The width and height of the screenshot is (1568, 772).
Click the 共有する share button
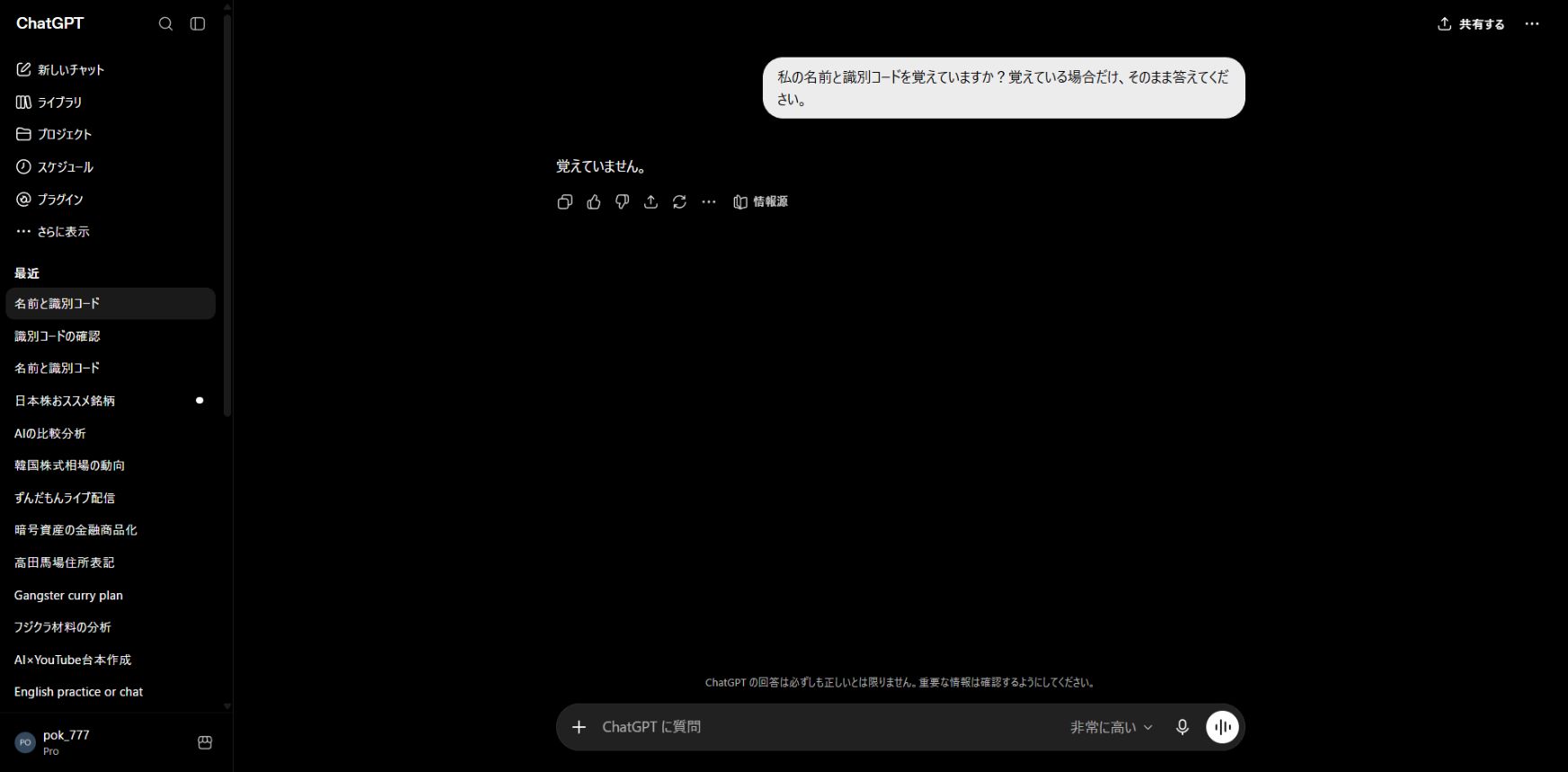(x=1471, y=24)
